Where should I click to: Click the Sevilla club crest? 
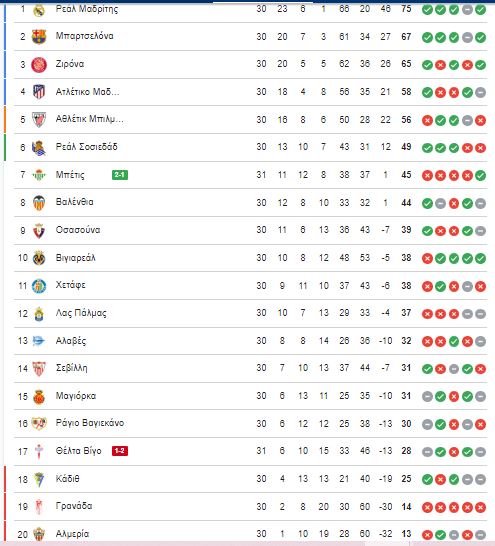(39, 369)
